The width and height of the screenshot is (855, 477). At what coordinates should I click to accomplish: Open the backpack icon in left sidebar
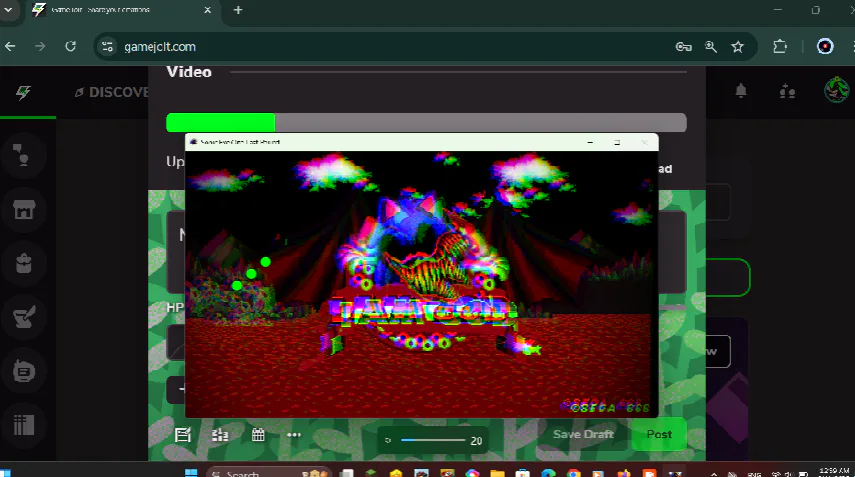[23, 263]
